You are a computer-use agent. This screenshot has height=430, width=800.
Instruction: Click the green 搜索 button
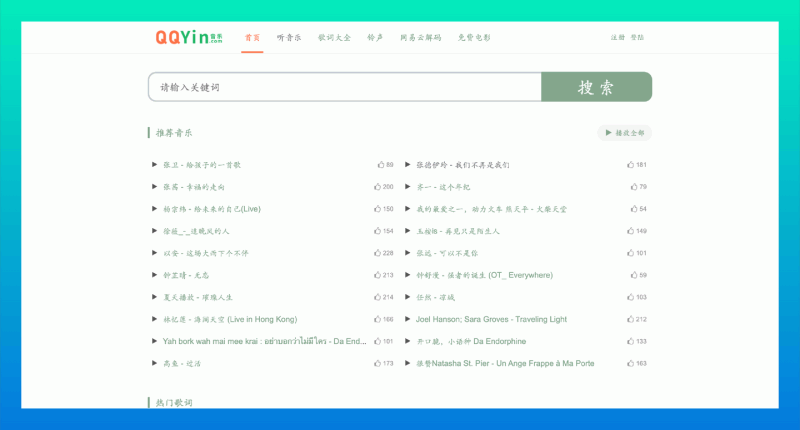[596, 87]
